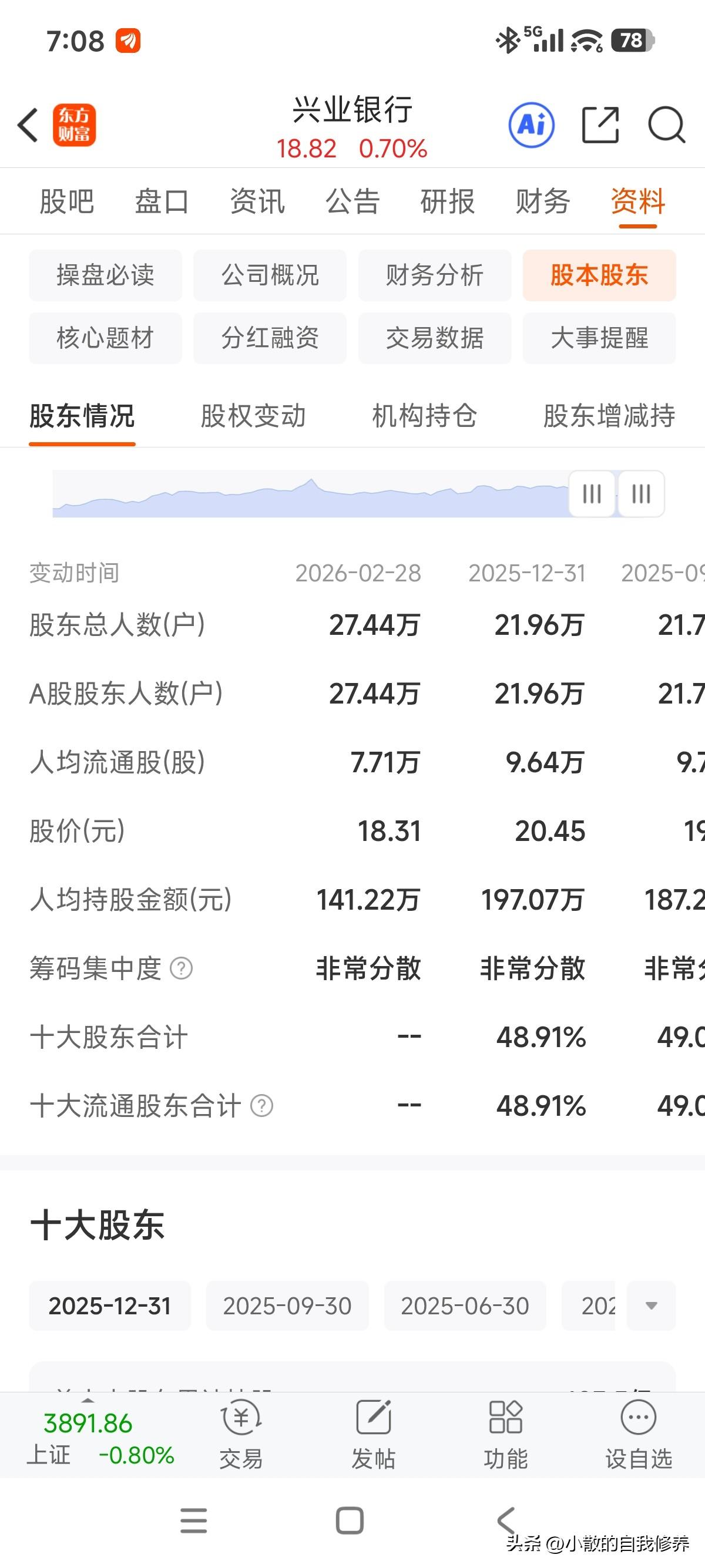Select the 2025-09-30 top-ten shareholders date
This screenshot has width=705, height=1568.
(x=287, y=1305)
